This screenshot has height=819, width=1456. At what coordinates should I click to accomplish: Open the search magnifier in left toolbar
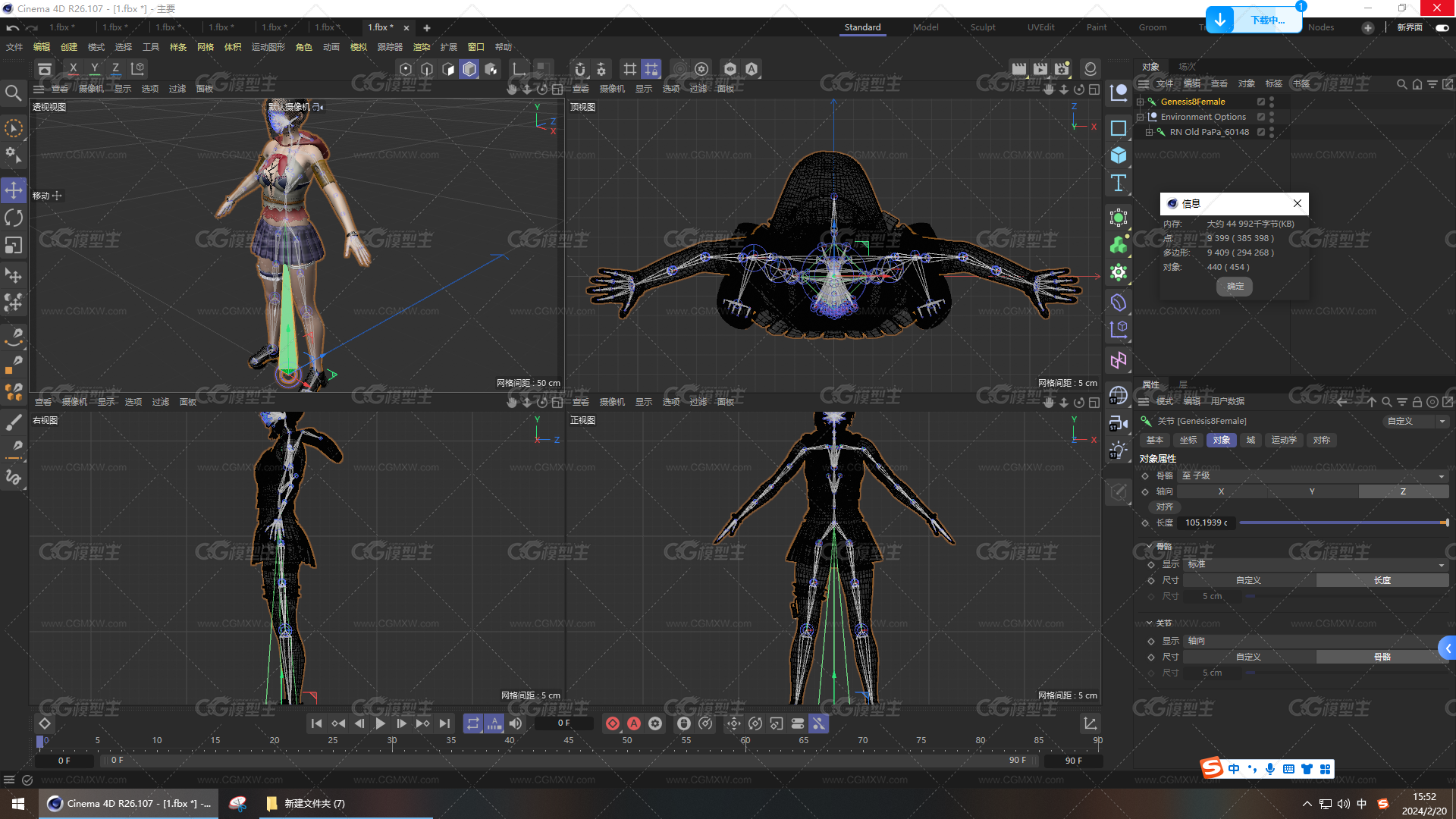pos(14,93)
